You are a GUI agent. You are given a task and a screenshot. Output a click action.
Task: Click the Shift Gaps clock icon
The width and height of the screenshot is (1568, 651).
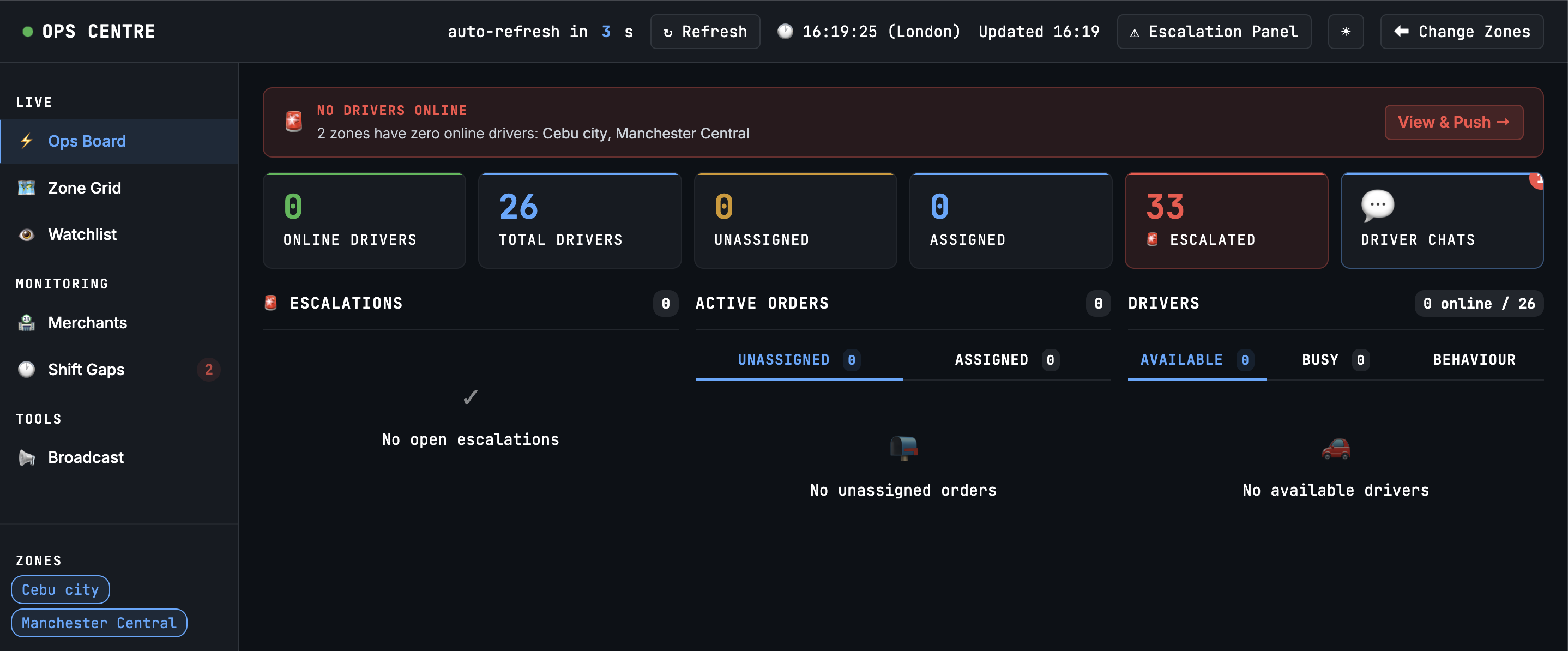26,370
